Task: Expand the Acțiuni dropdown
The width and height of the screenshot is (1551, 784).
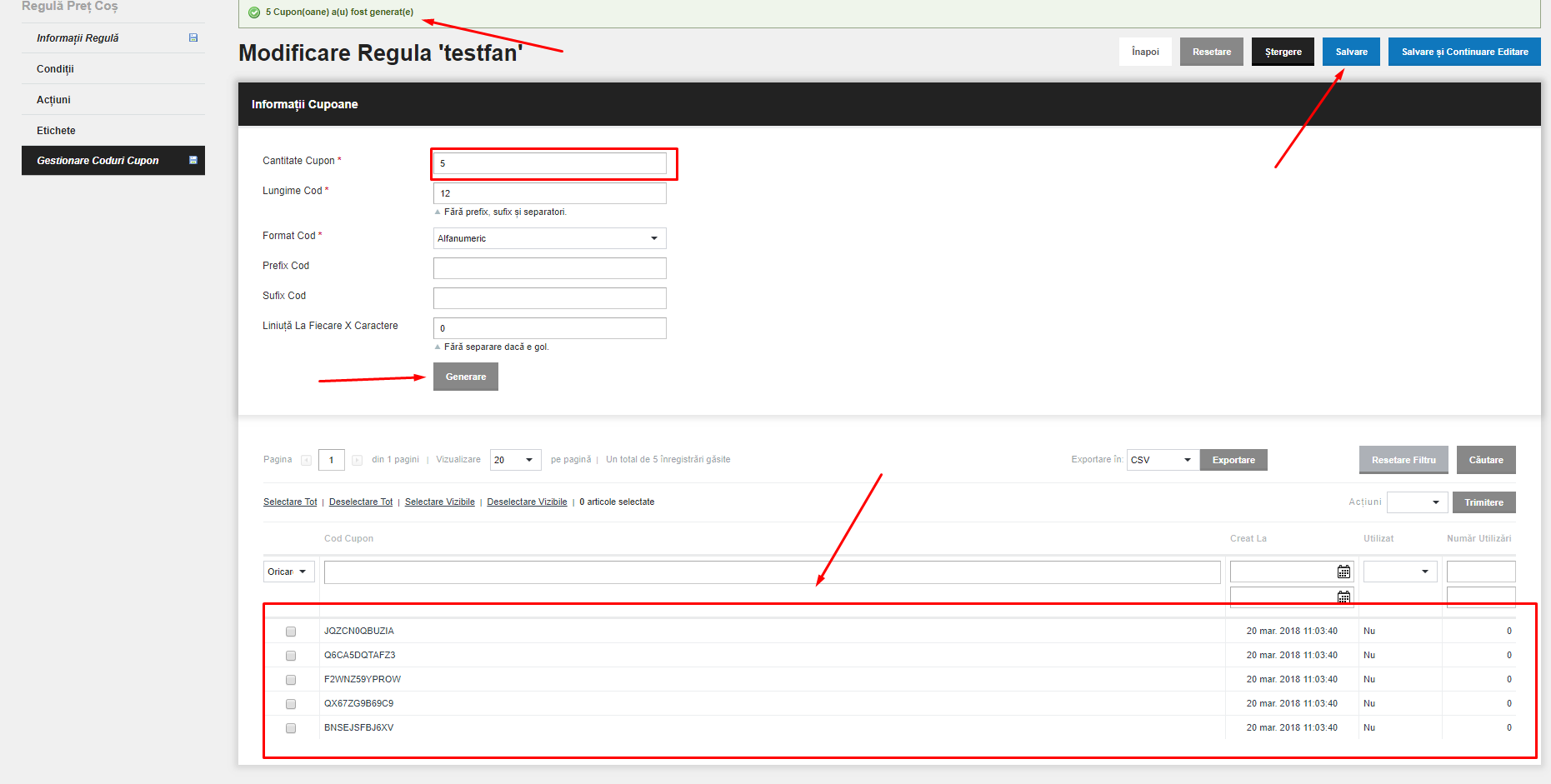Action: [x=1417, y=502]
